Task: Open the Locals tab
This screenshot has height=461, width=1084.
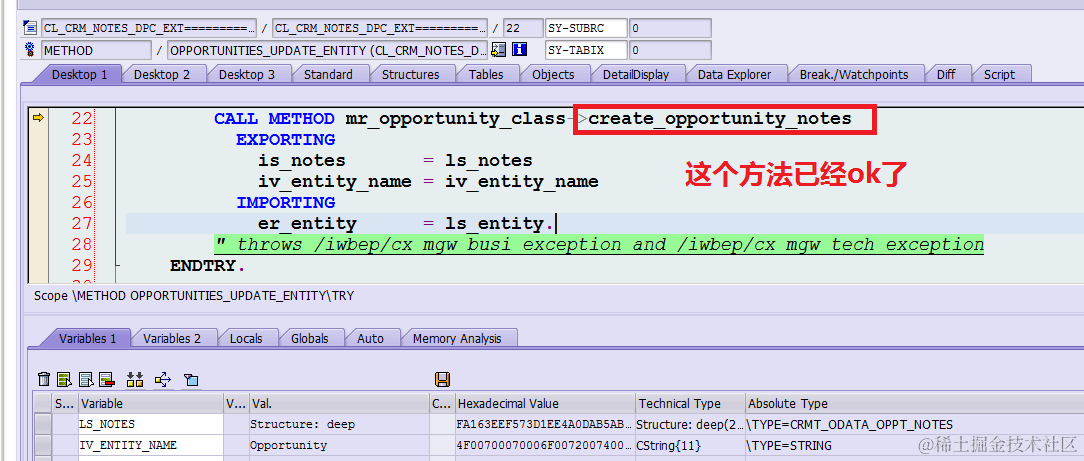Action: (x=246, y=339)
